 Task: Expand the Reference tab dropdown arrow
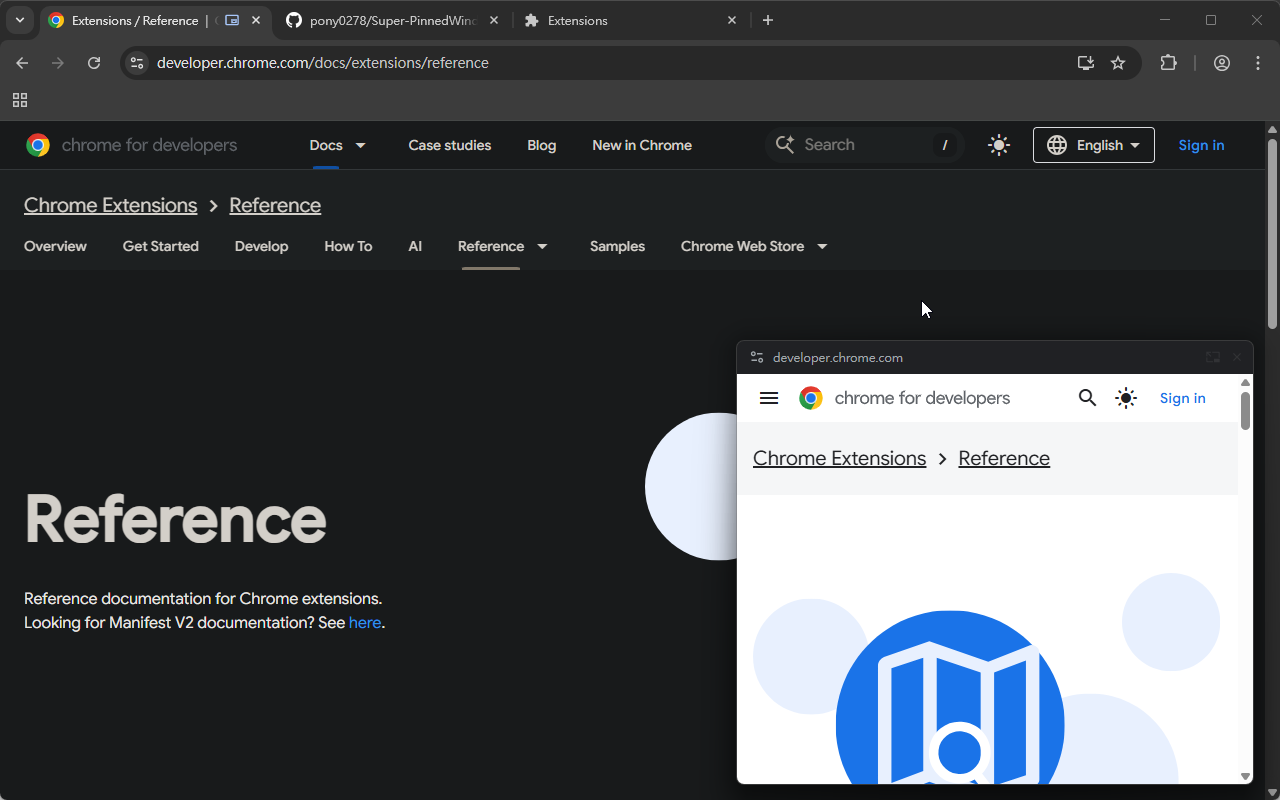coord(542,246)
